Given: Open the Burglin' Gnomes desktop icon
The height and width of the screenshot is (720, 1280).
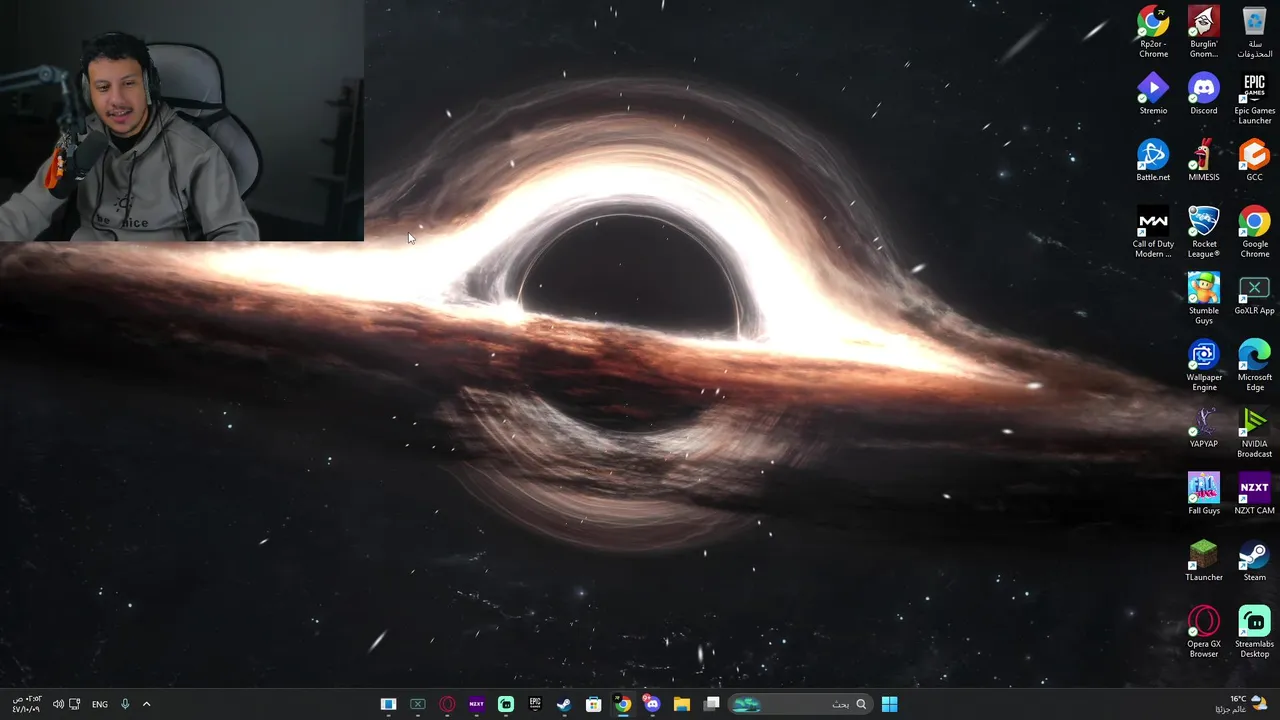Looking at the screenshot, I should coord(1204,32).
